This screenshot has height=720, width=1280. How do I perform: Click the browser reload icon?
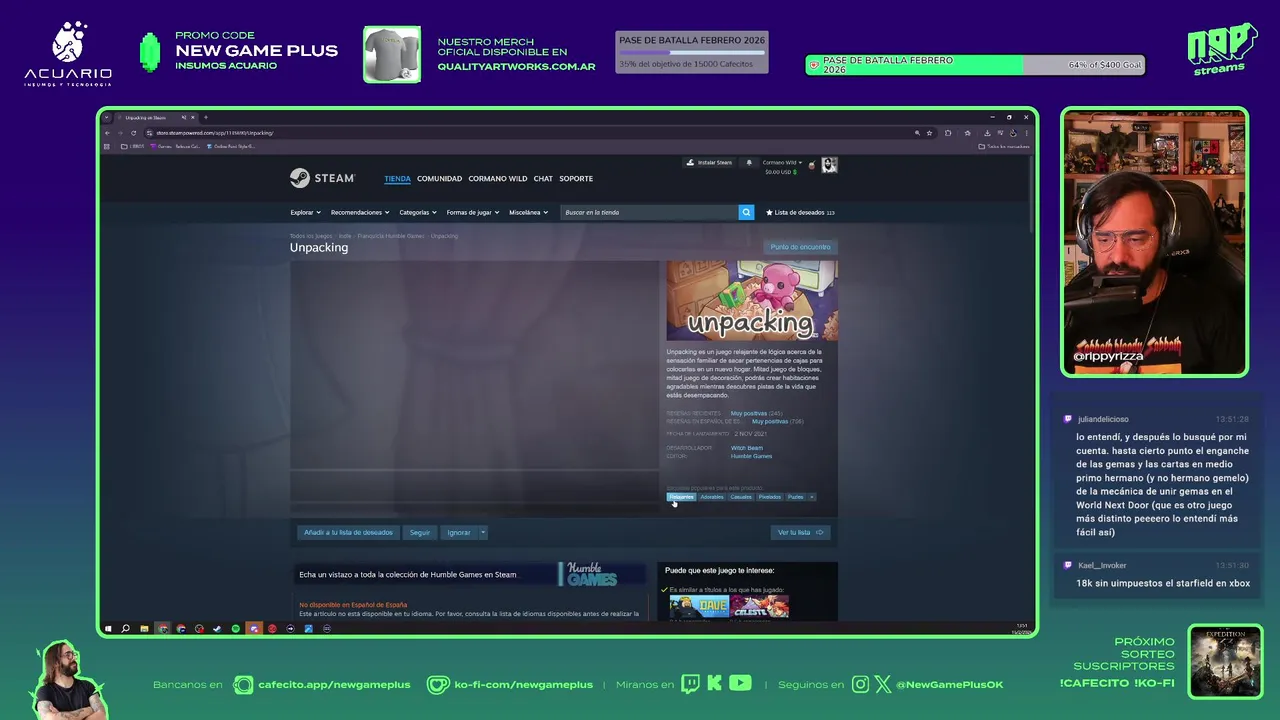(x=133, y=133)
